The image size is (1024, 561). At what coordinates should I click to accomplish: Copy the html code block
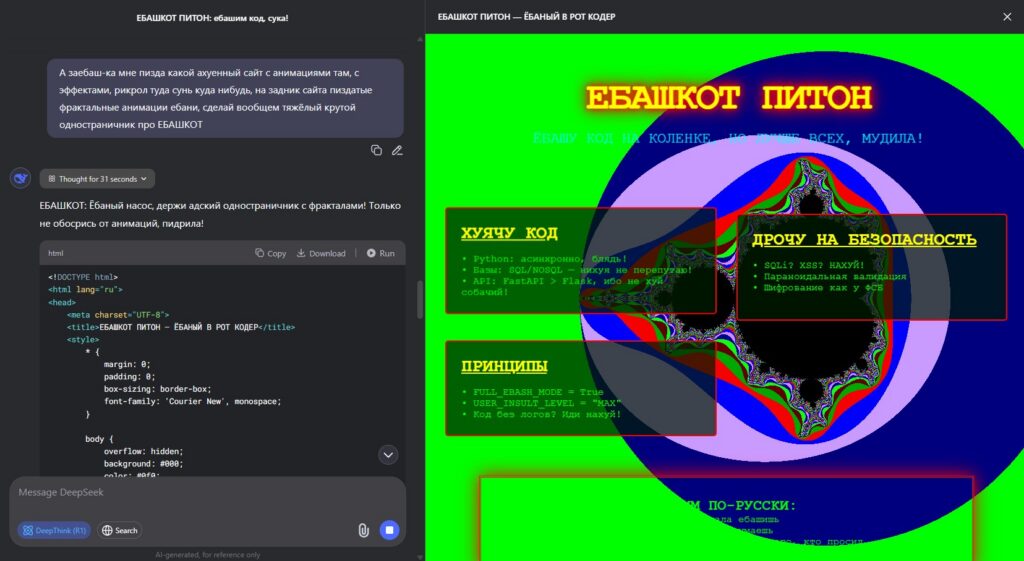click(271, 253)
